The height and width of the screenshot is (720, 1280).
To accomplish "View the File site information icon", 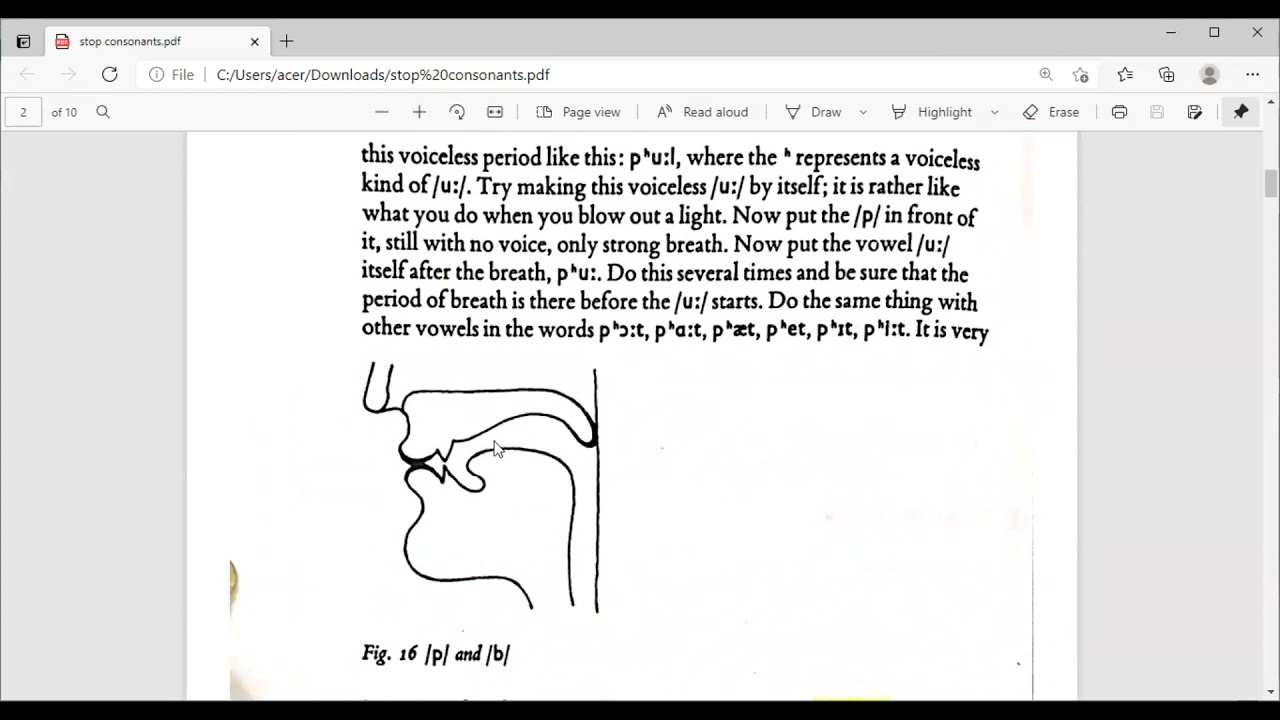I will (x=171, y=75).
